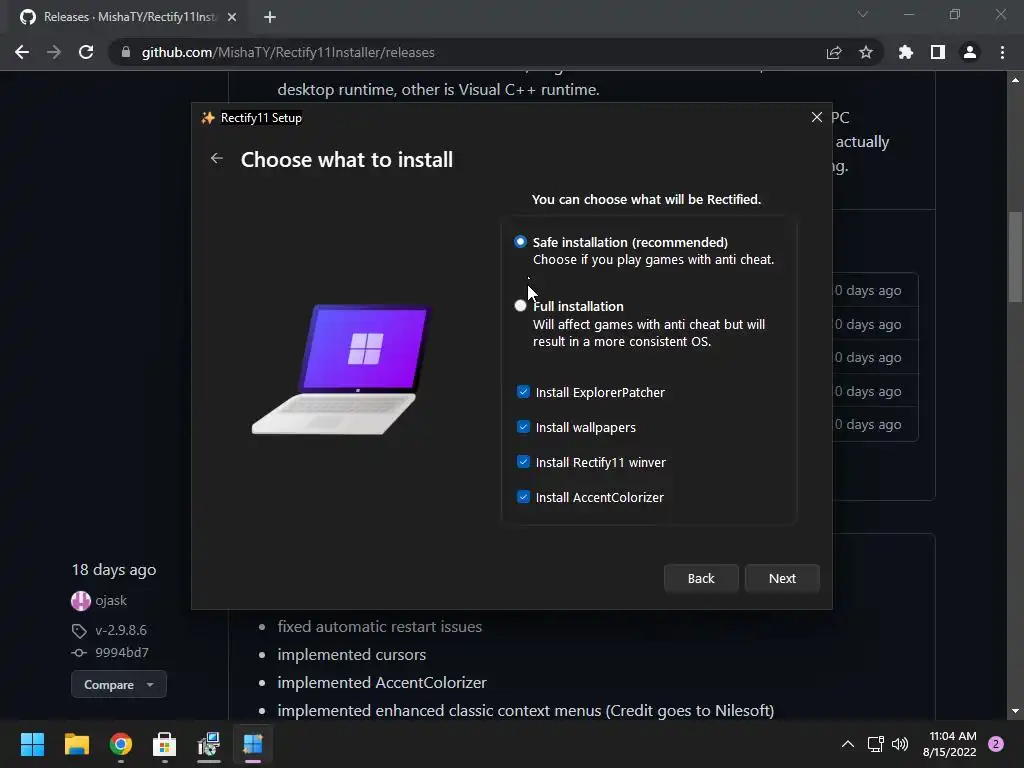Select the Releases MishaTY tab
Image resolution: width=1024 pixels, height=768 pixels.
coord(128,17)
